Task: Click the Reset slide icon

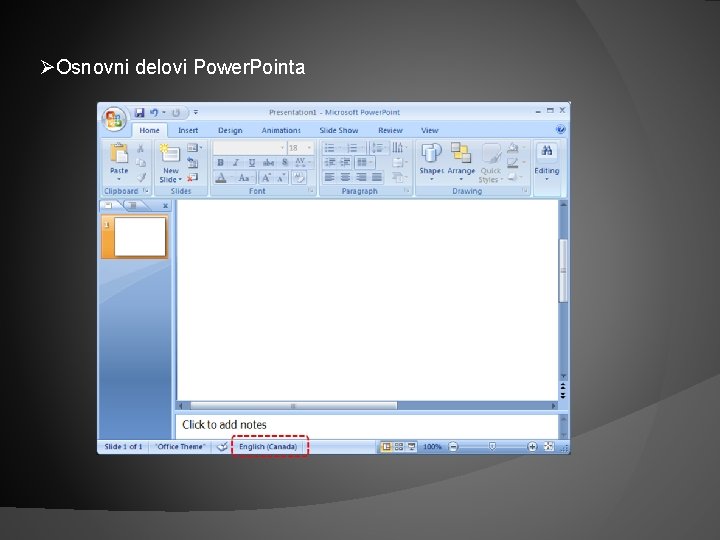Action: pos(193,162)
